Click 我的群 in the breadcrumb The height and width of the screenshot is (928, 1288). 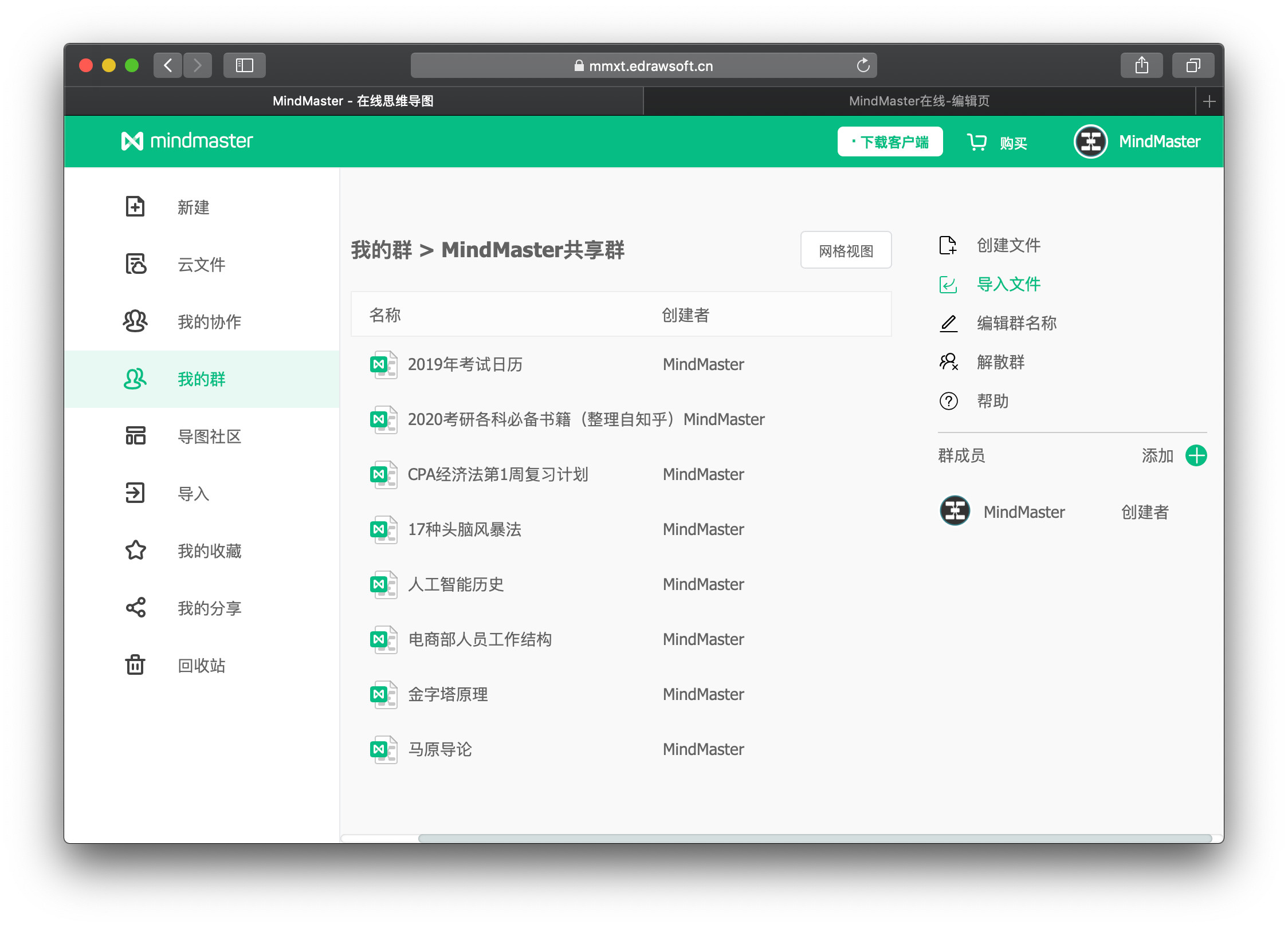tap(382, 250)
